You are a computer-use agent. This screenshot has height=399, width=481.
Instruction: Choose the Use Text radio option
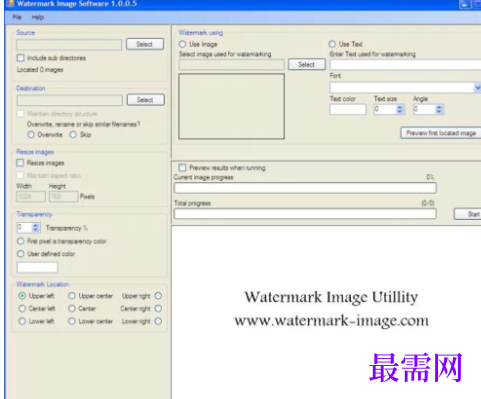[332, 44]
